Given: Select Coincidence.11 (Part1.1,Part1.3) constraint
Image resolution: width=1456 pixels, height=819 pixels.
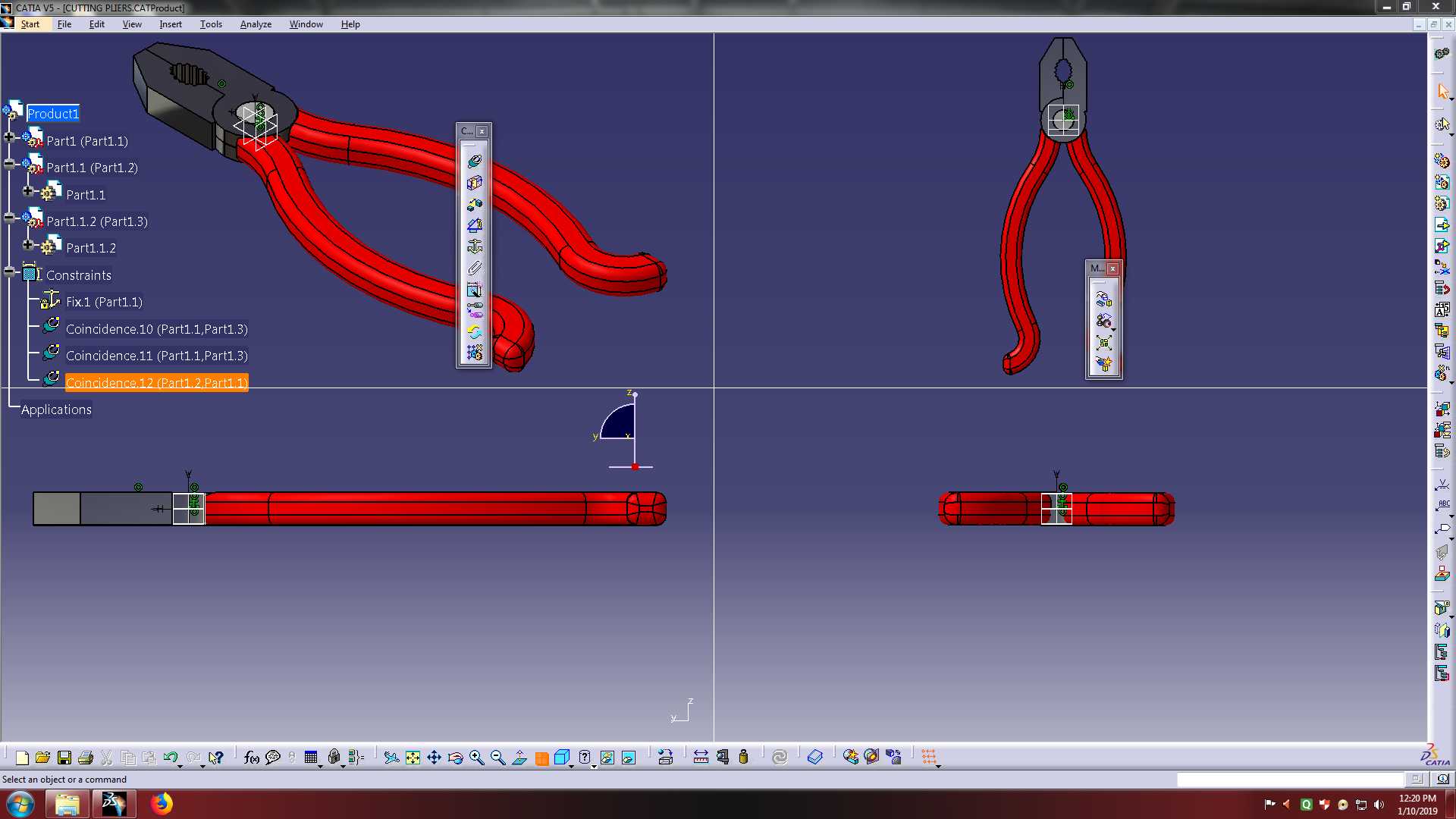Looking at the screenshot, I should click(157, 356).
